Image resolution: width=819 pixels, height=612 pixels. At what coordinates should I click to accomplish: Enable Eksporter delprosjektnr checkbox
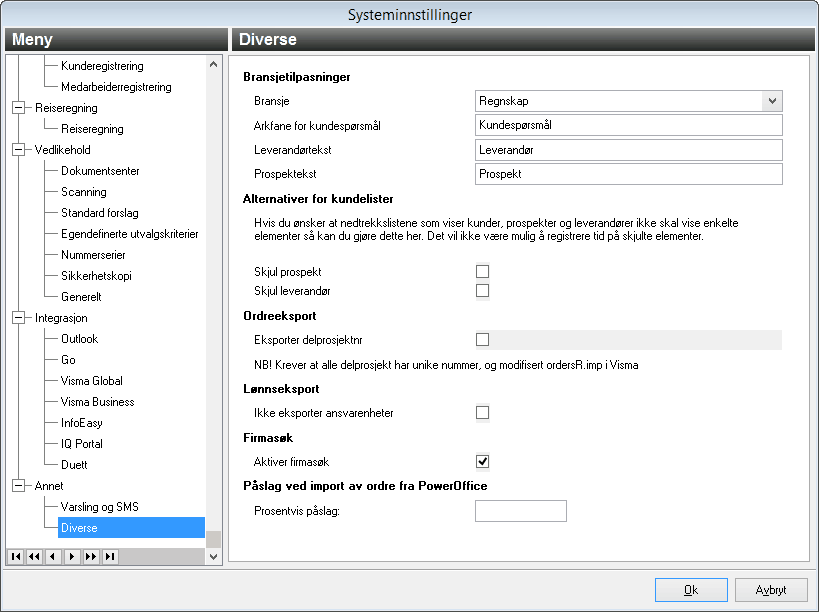click(483, 340)
